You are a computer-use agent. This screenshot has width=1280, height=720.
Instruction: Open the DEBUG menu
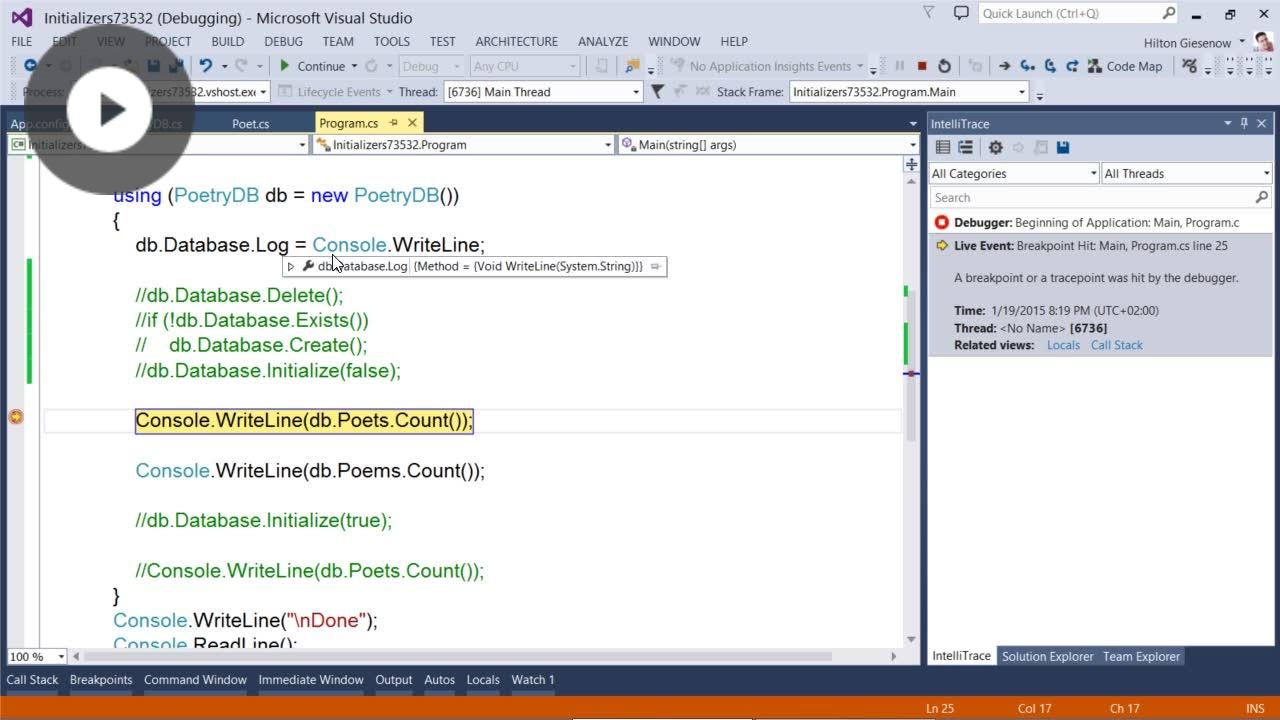(x=283, y=41)
